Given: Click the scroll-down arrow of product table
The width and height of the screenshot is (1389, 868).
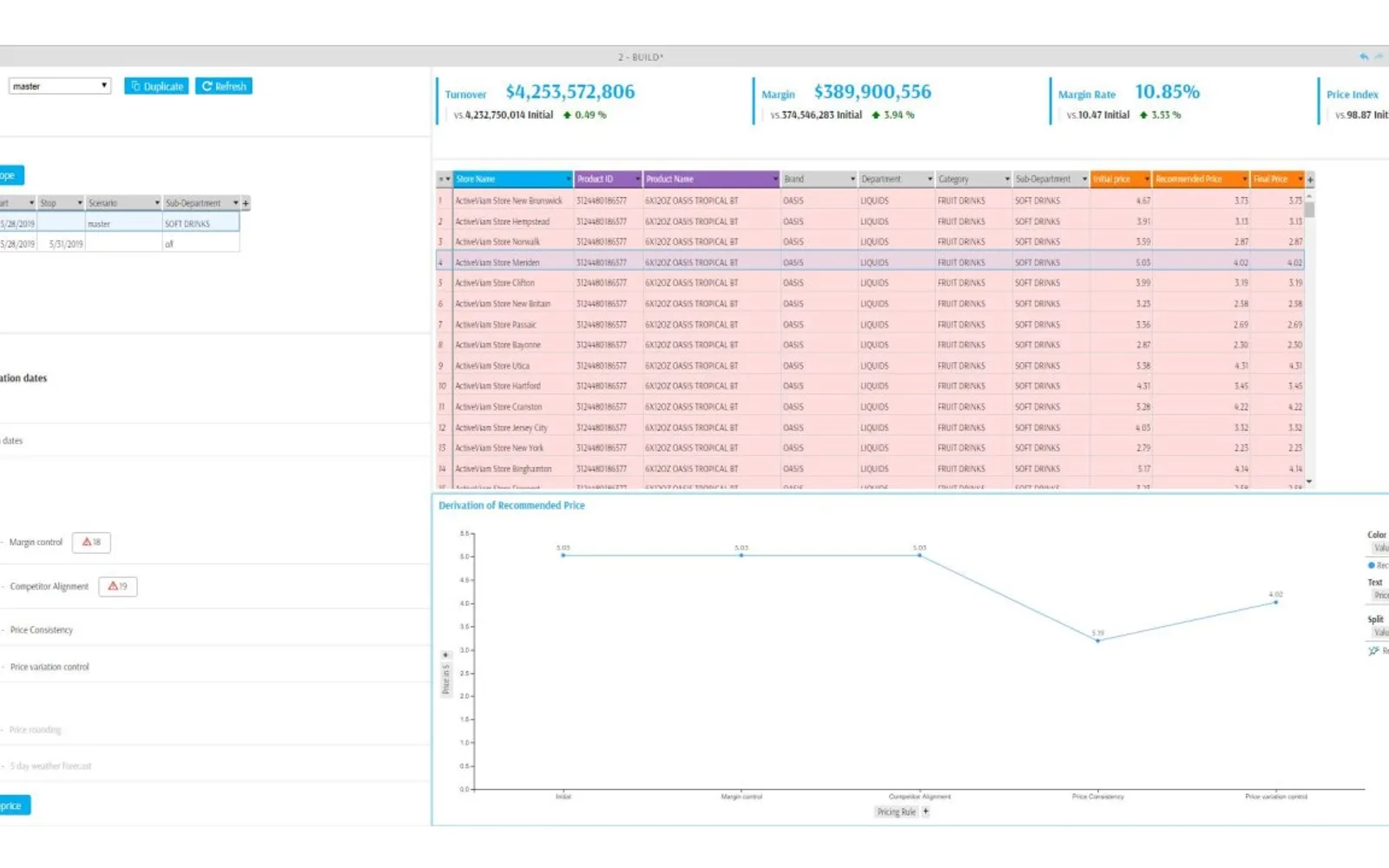Looking at the screenshot, I should 1309,482.
